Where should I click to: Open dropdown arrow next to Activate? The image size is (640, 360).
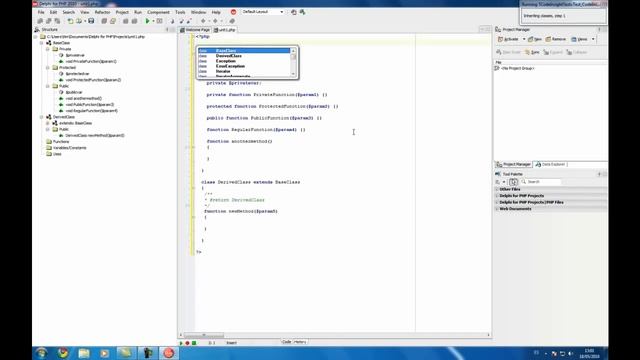[524, 39]
